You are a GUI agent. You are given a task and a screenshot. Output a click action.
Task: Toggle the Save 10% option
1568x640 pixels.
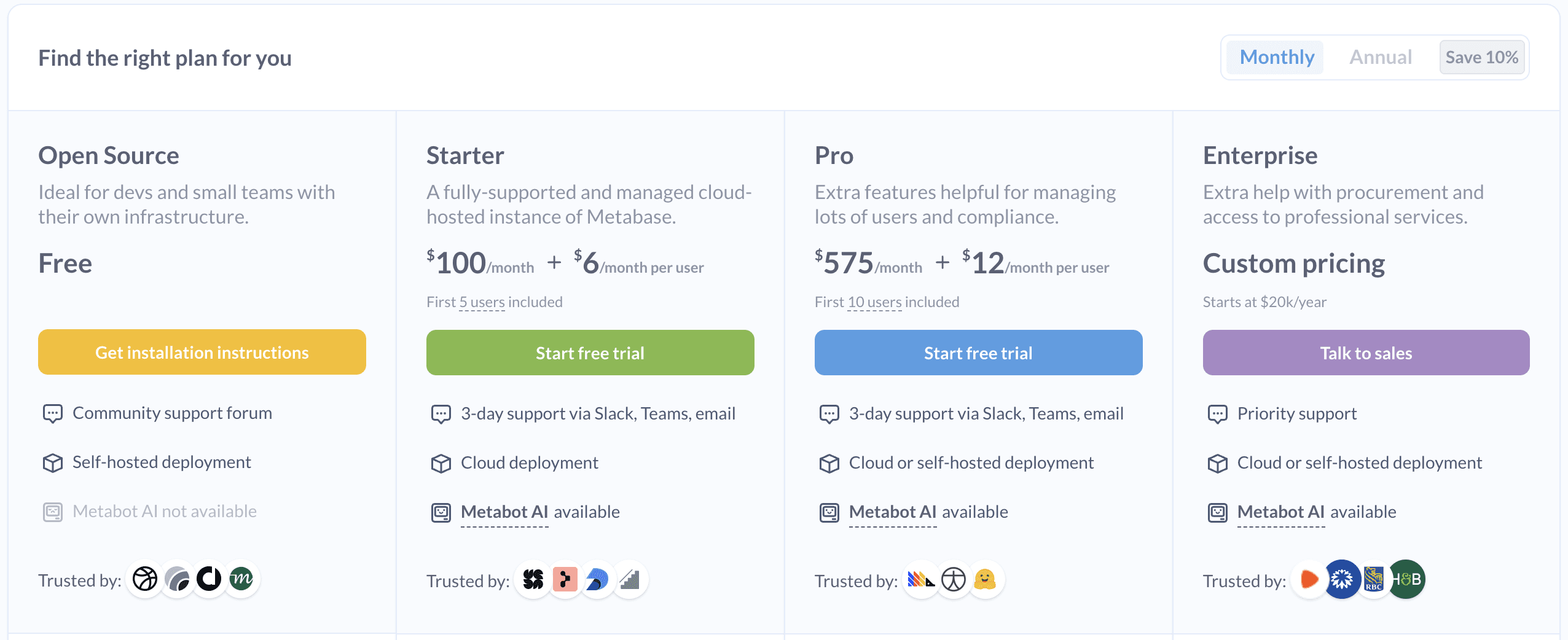pos(1482,57)
